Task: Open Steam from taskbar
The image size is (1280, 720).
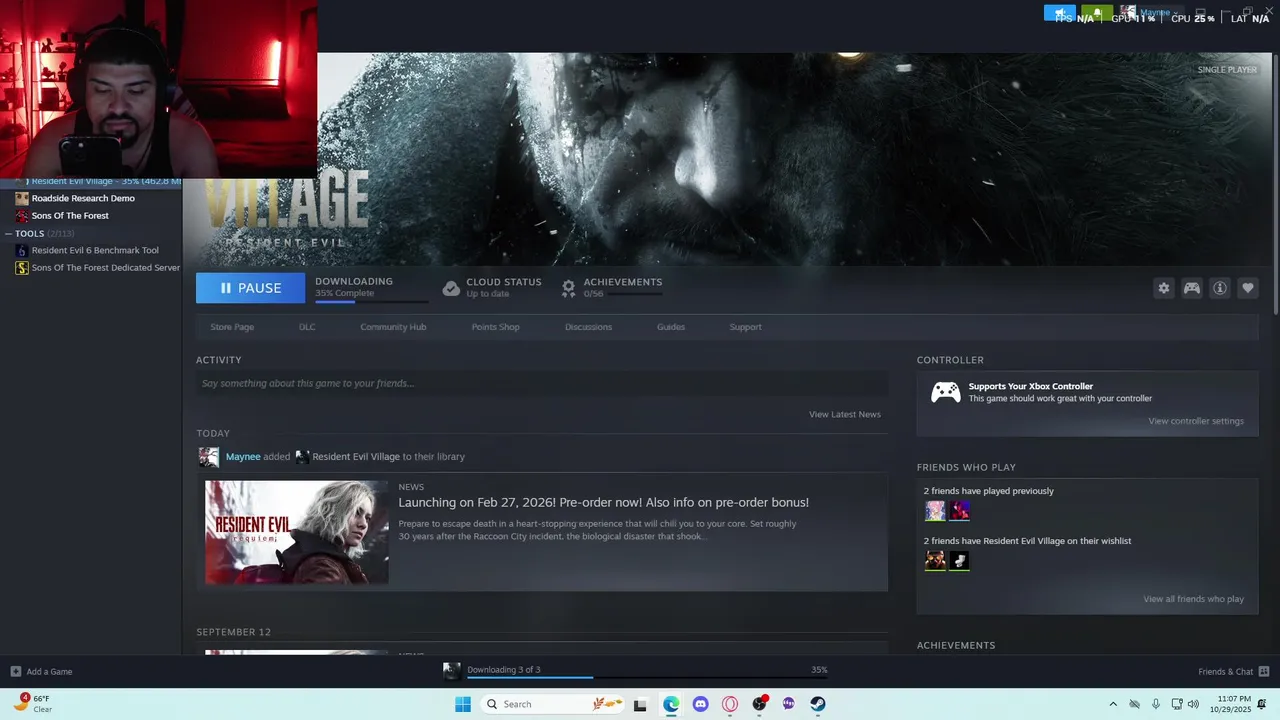Action: pyautogui.click(x=818, y=704)
